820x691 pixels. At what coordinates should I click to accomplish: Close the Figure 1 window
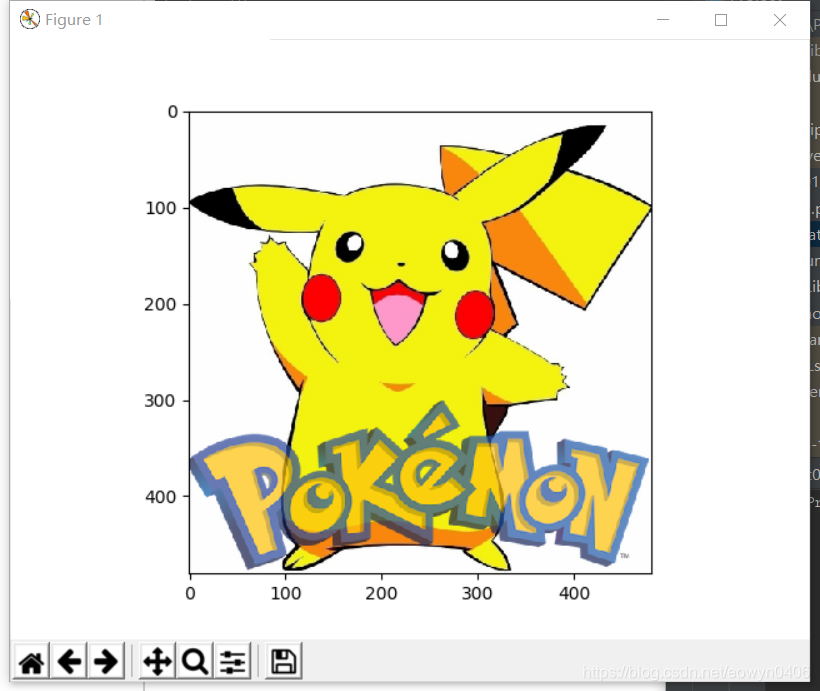pos(780,20)
